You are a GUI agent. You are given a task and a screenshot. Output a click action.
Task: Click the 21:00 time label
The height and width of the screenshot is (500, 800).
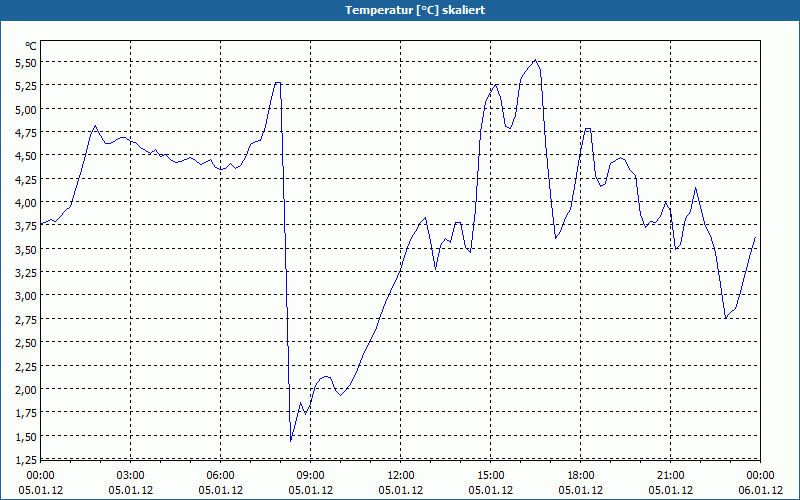tap(670, 476)
